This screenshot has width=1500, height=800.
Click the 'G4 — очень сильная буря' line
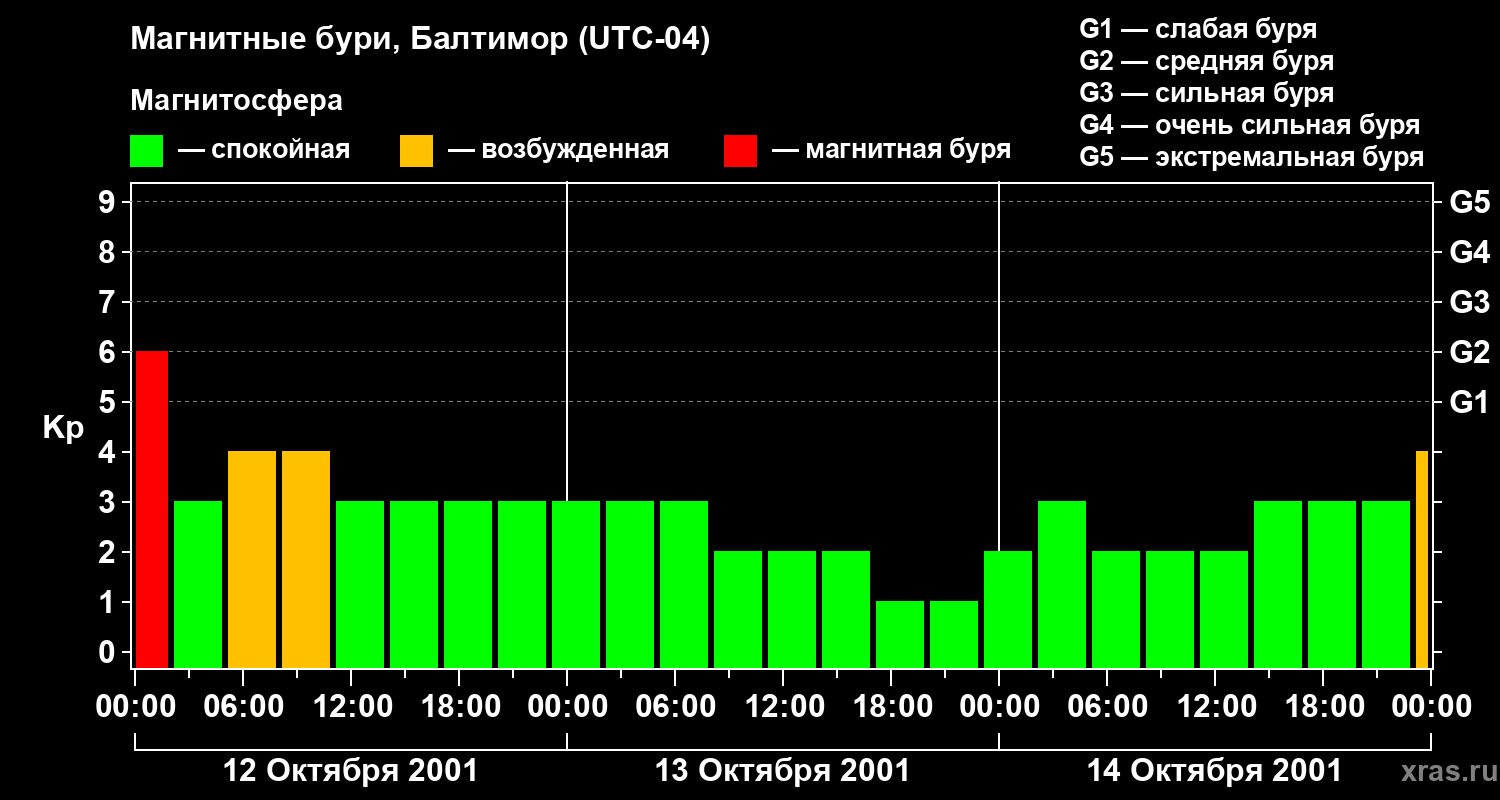1250,125
